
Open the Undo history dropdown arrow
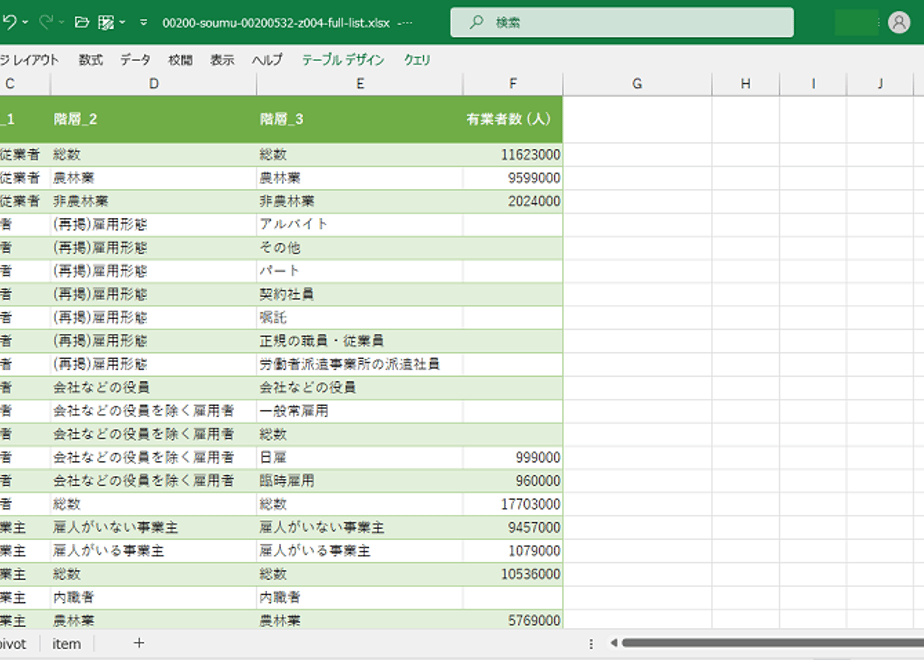25,22
